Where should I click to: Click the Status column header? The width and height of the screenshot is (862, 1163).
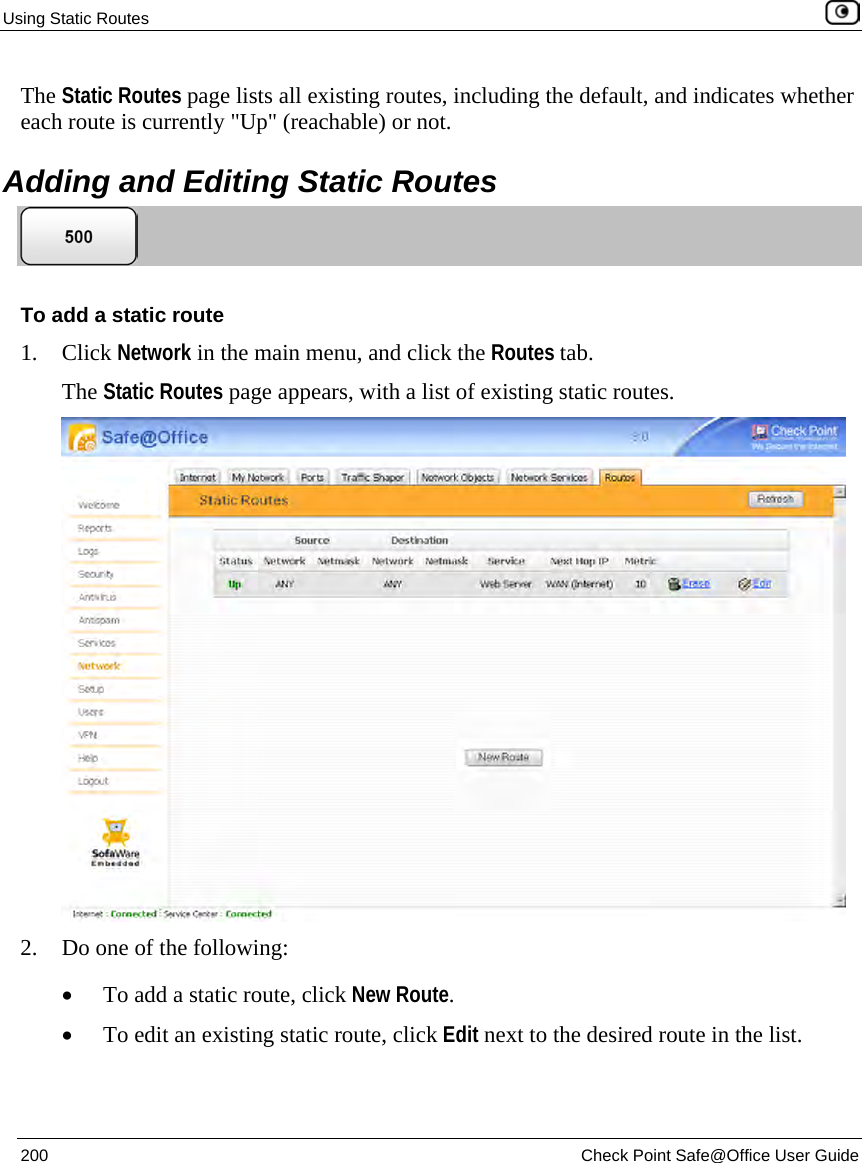(235, 561)
